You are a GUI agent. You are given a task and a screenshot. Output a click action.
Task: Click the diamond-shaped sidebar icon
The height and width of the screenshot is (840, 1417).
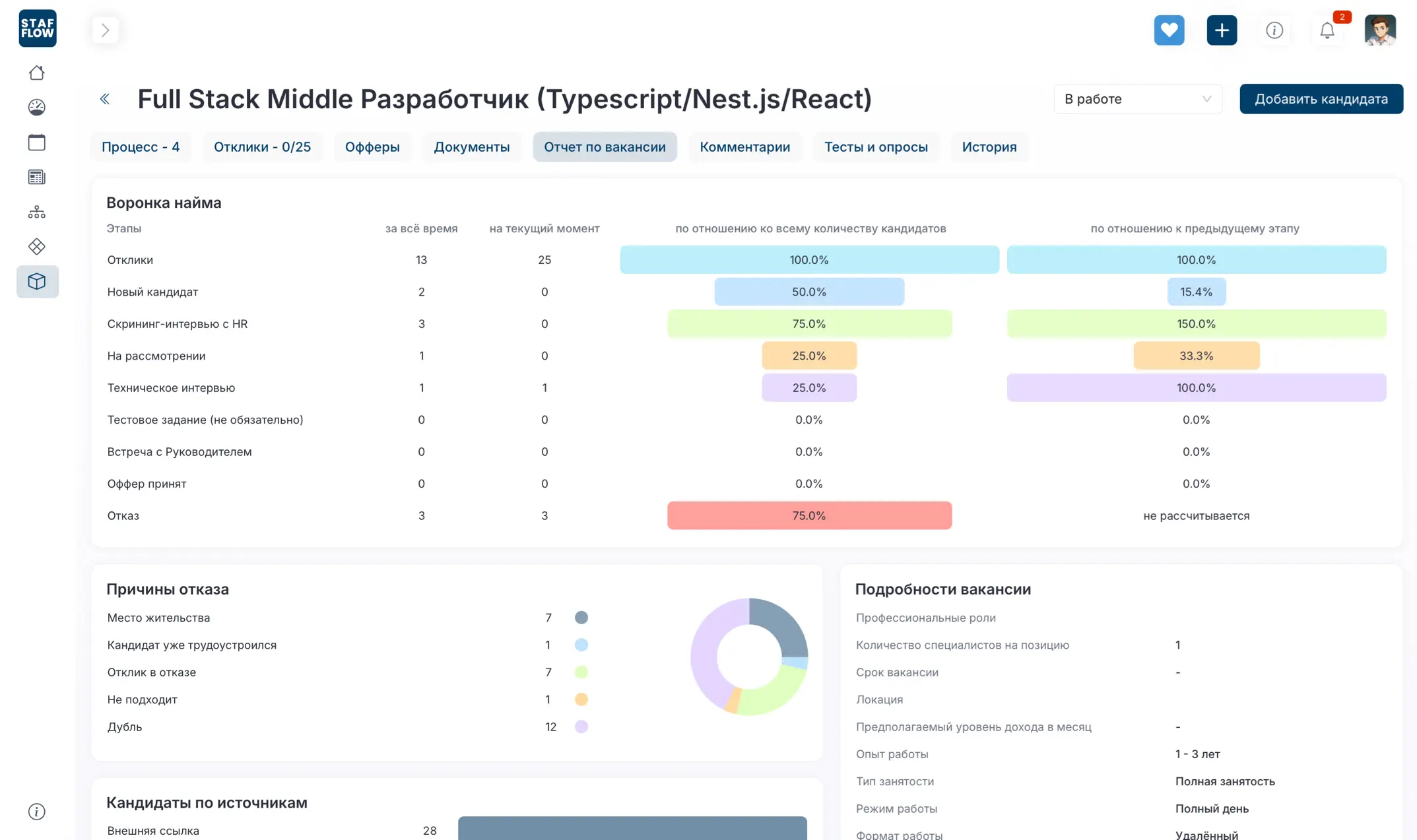tap(37, 246)
